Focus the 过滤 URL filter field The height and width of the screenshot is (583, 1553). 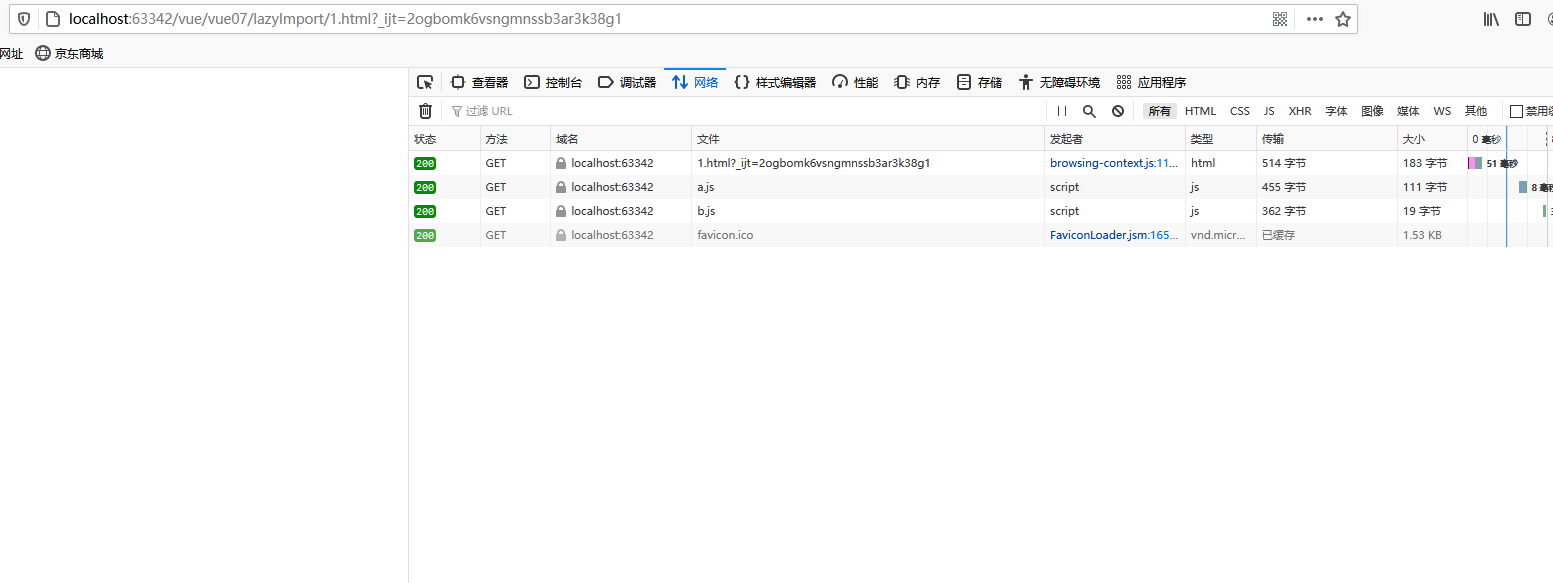pyautogui.click(x=745, y=111)
